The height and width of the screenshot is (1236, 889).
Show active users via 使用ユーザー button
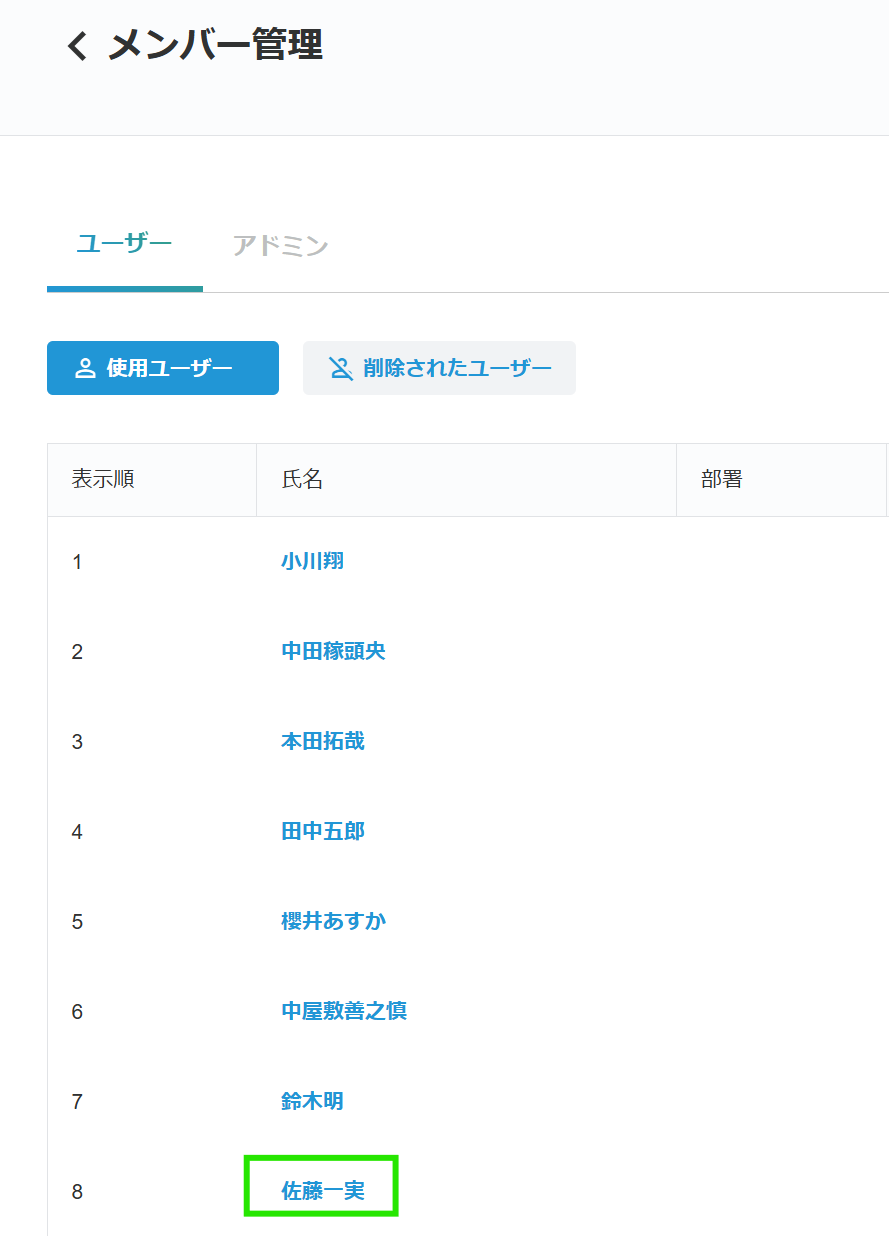162,367
